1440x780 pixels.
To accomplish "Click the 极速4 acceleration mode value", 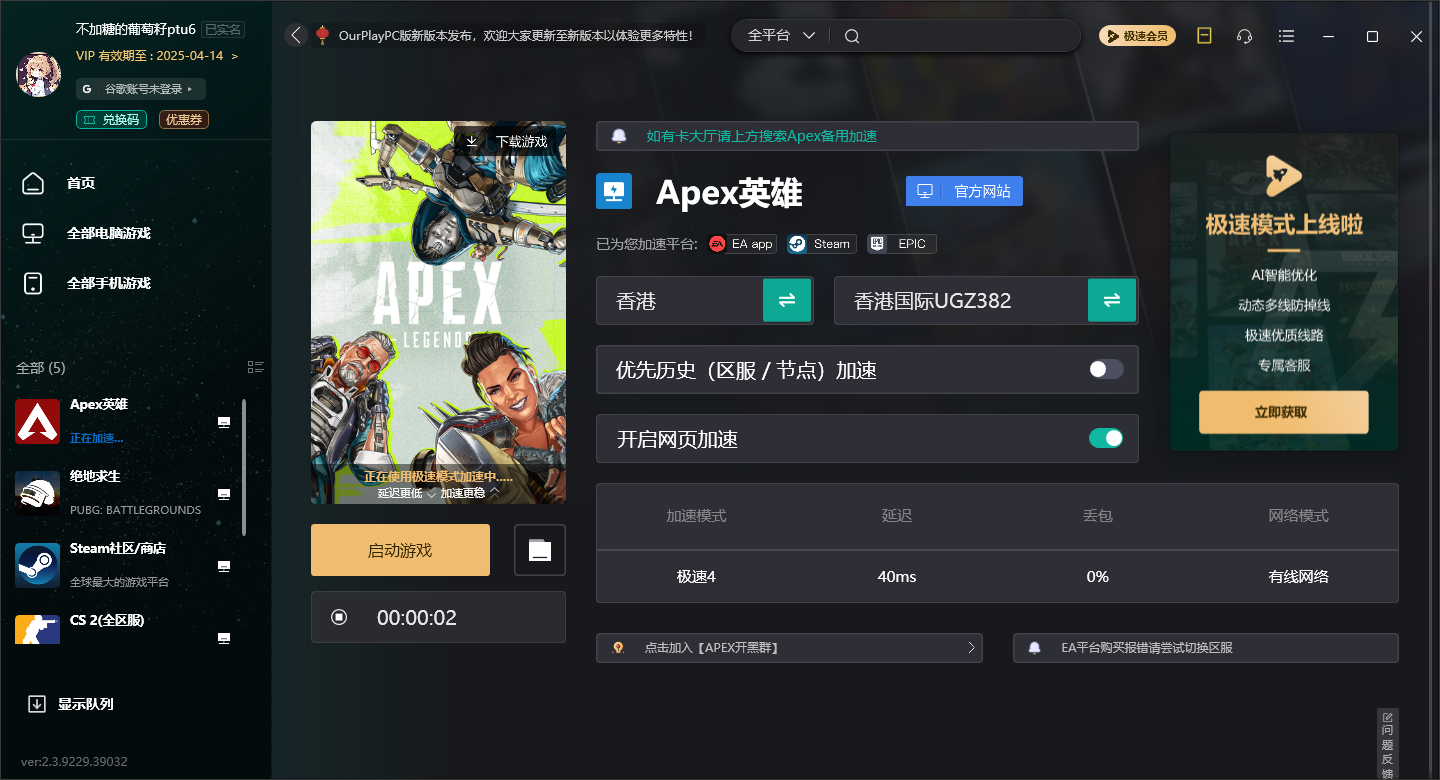I will click(696, 577).
